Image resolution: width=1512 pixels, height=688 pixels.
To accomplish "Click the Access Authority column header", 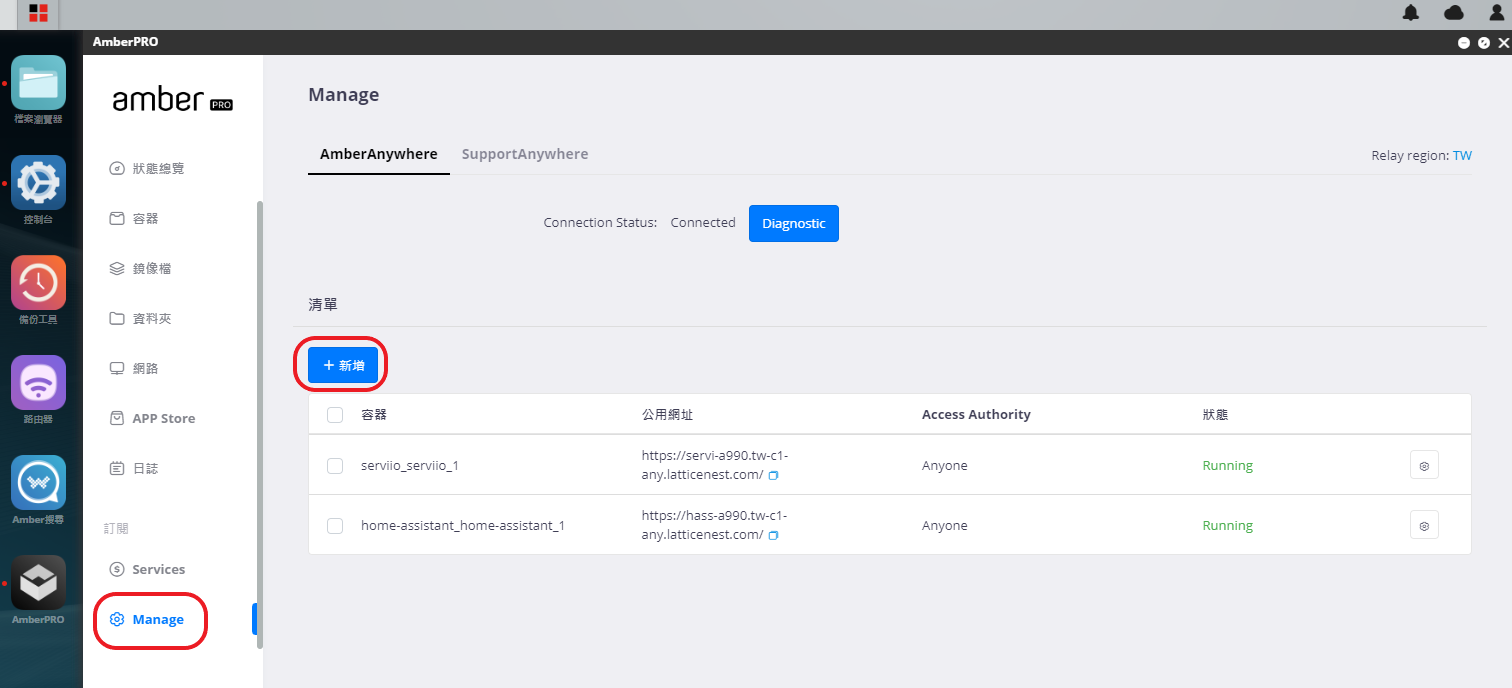I will point(976,414).
